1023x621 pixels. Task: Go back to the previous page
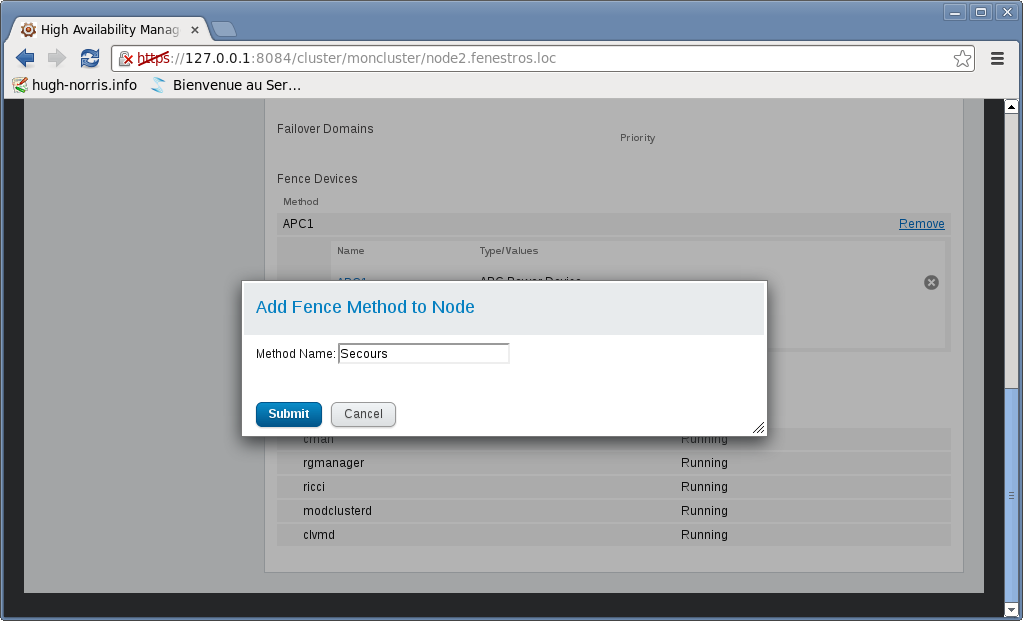25,58
